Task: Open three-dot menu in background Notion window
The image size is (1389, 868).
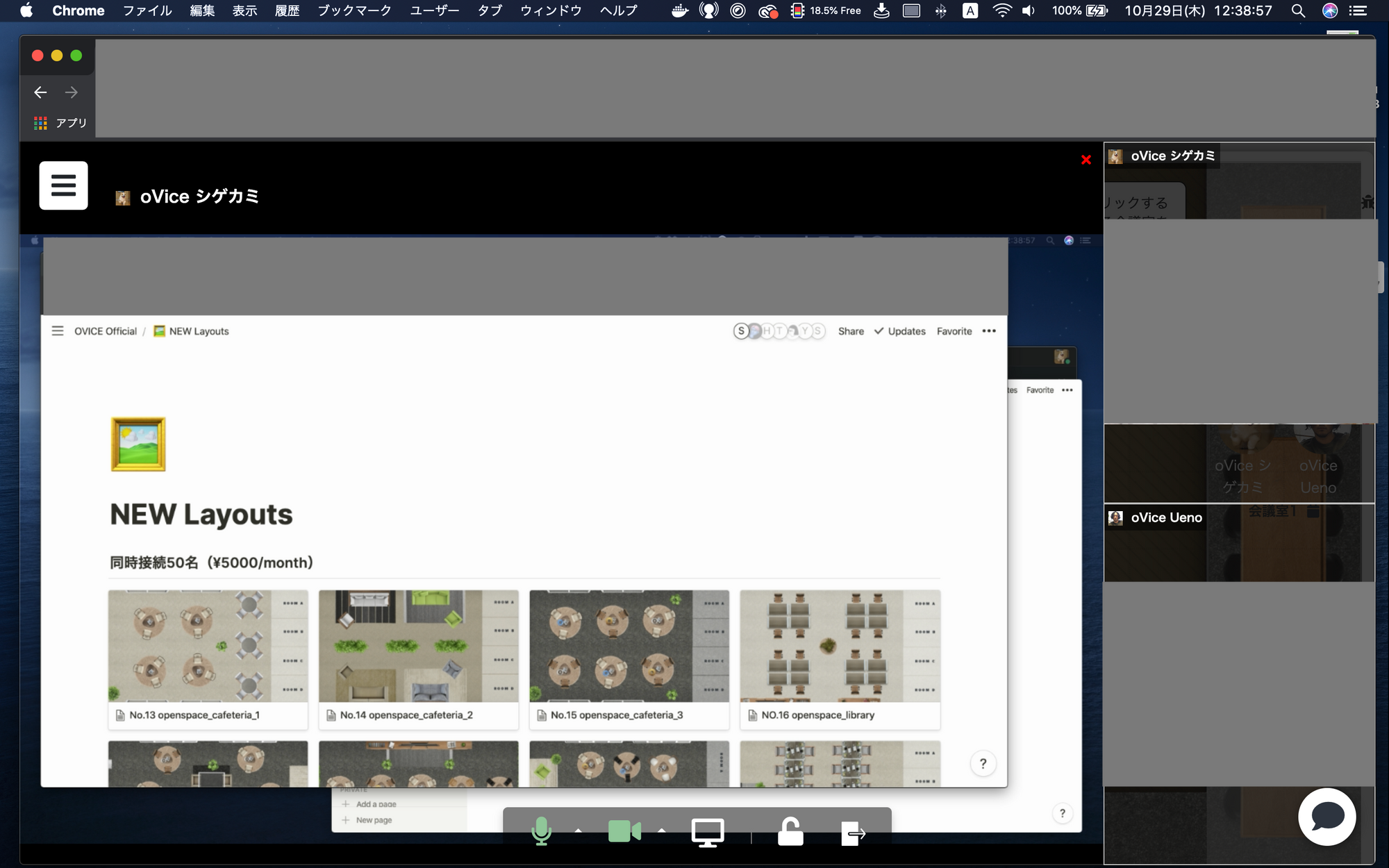Action: (x=1067, y=390)
